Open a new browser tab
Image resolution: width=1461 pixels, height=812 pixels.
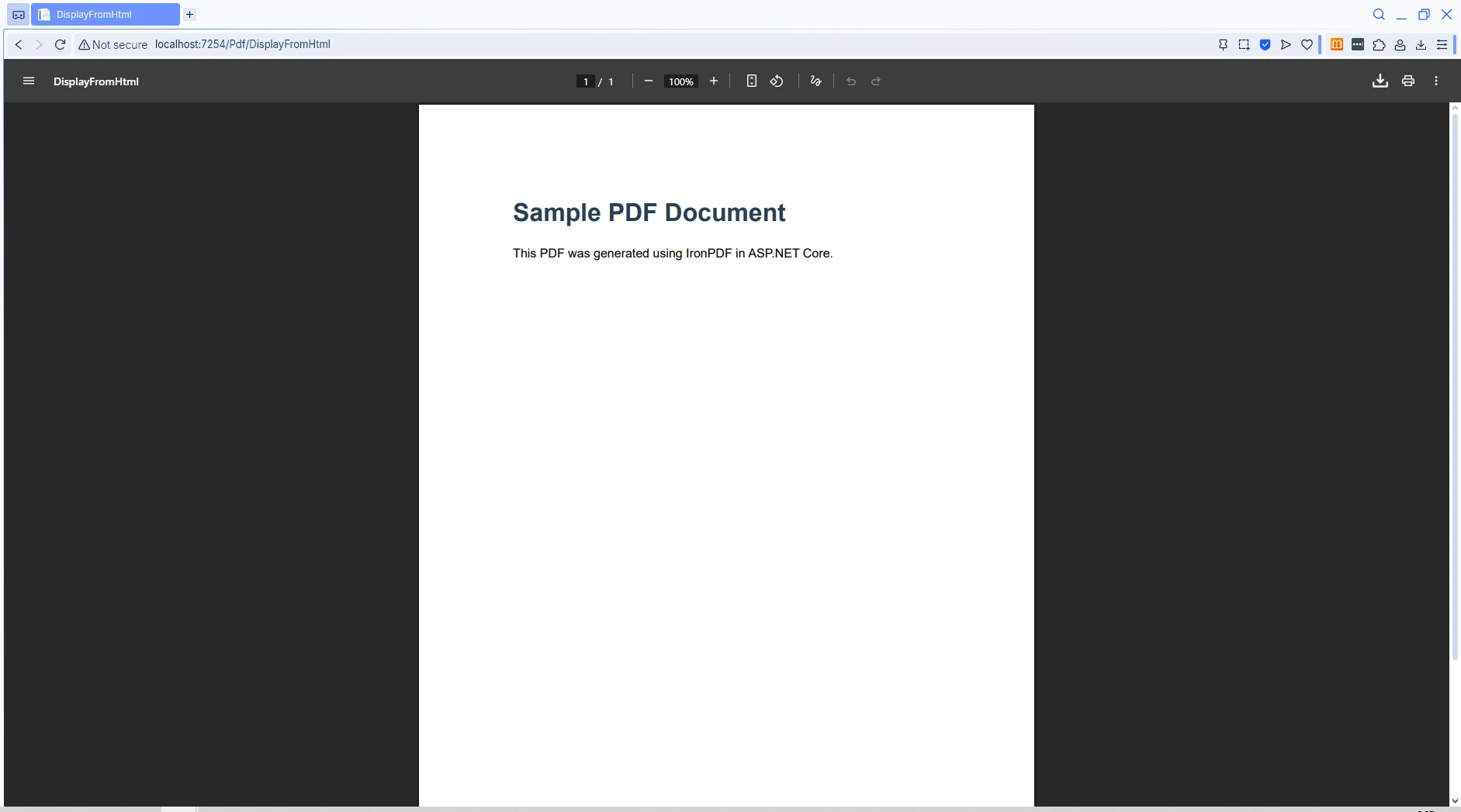click(189, 14)
